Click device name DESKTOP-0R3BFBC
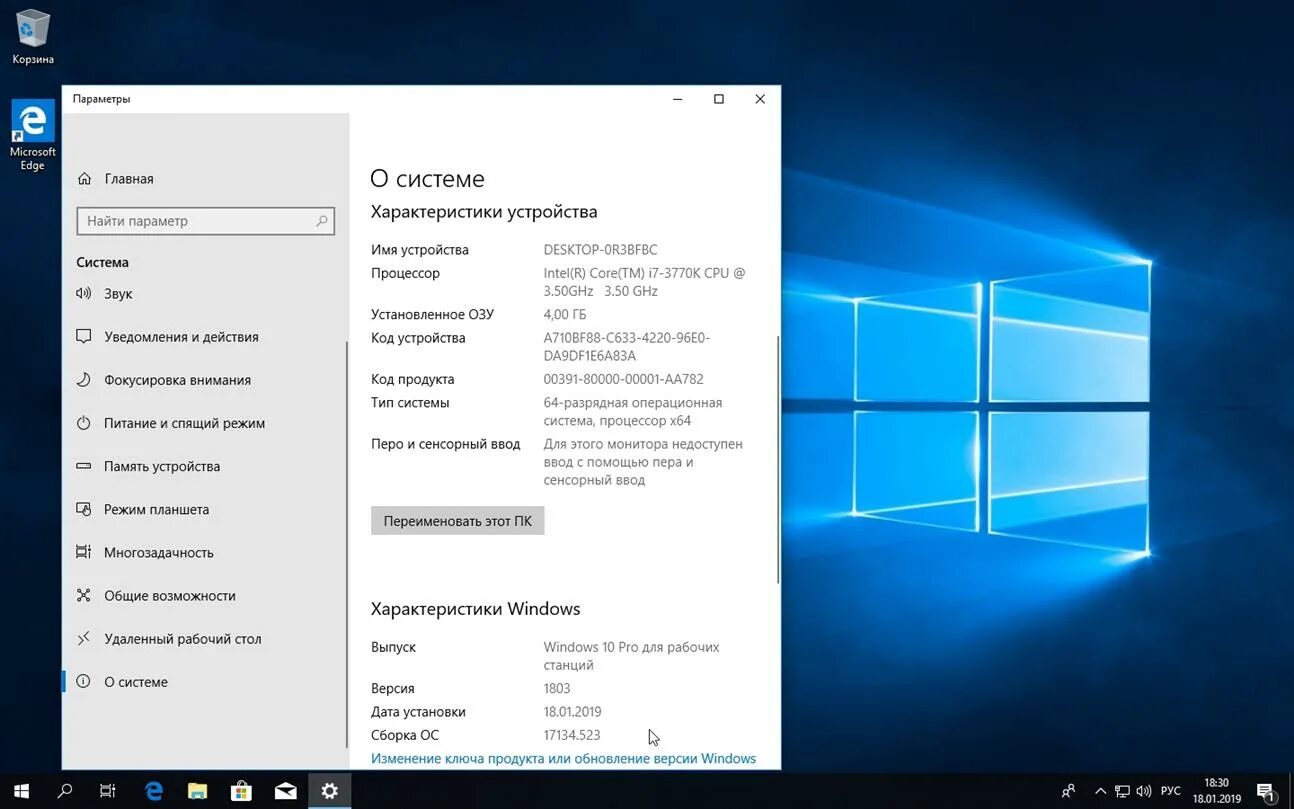The width and height of the screenshot is (1294, 809). point(600,250)
